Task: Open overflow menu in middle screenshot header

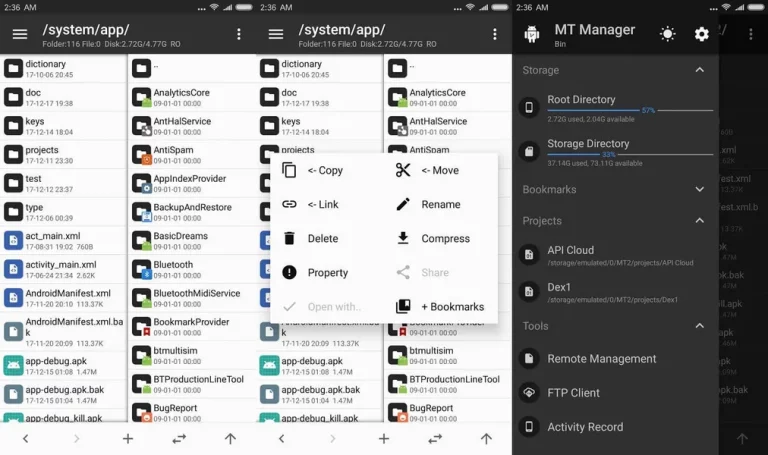Action: pyautogui.click(x=495, y=34)
